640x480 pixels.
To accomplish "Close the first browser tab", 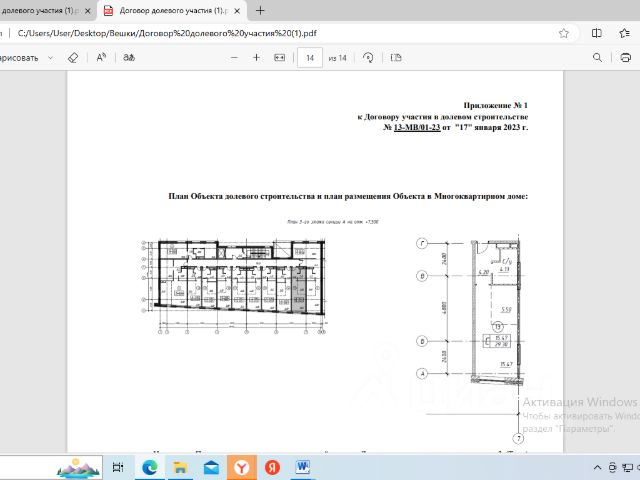I will pyautogui.click(x=87, y=11).
